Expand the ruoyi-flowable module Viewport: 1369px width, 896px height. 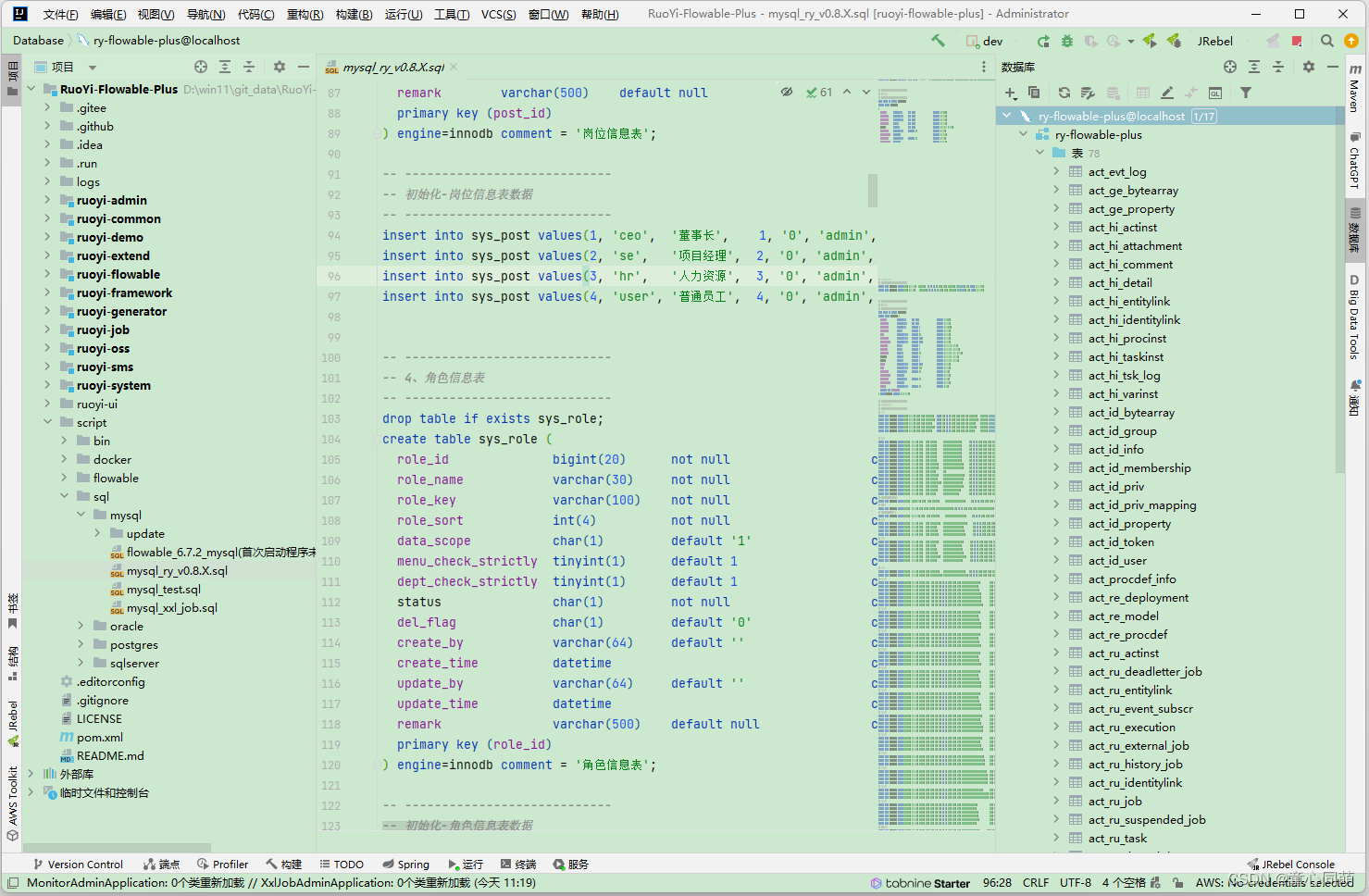point(47,274)
